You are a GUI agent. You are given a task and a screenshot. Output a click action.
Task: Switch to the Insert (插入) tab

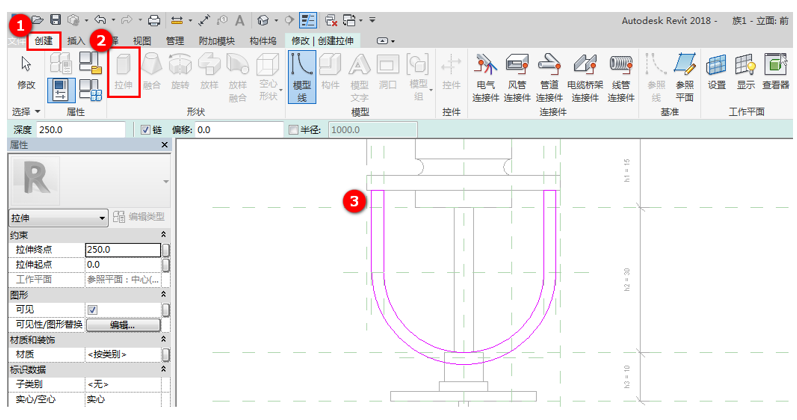pos(76,41)
